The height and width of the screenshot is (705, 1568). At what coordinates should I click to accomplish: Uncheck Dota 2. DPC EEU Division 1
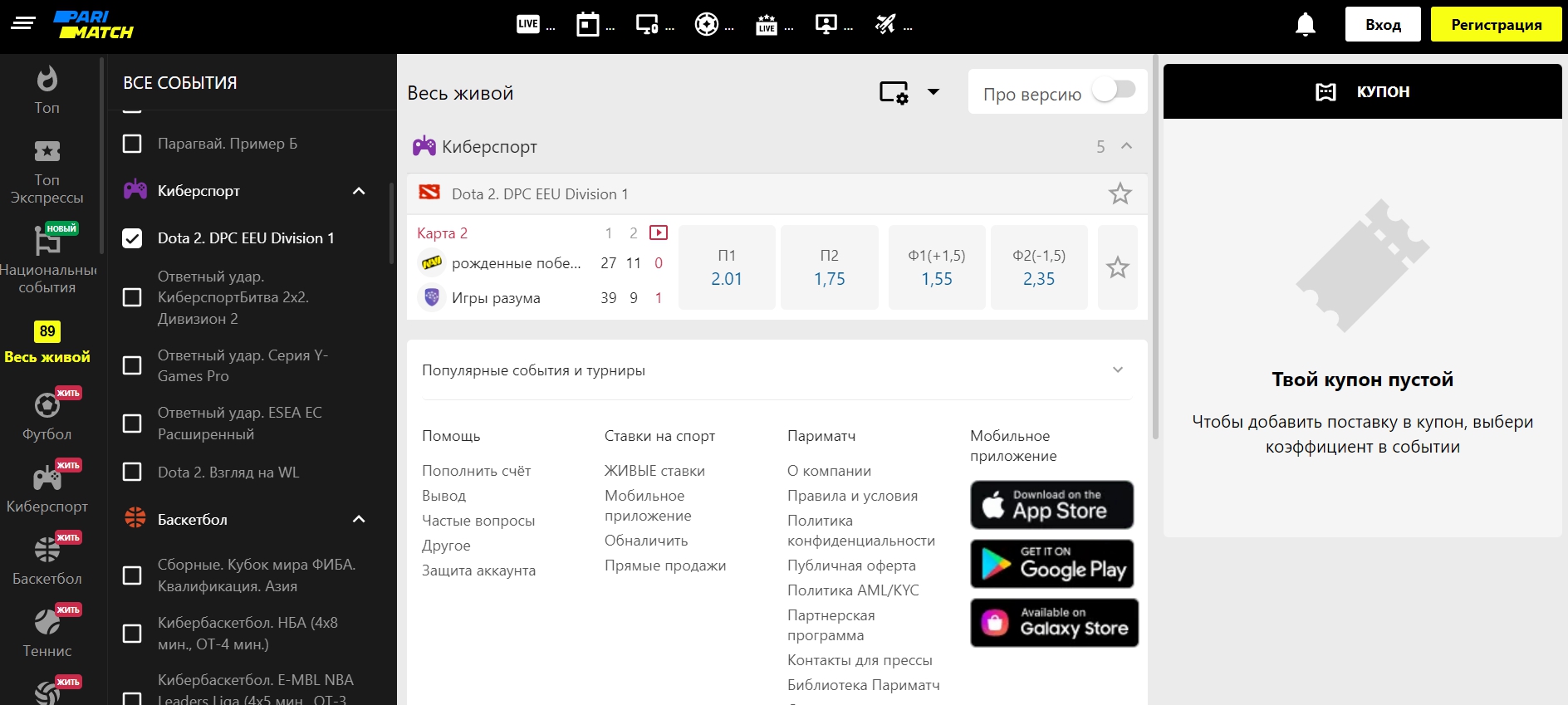(x=132, y=238)
